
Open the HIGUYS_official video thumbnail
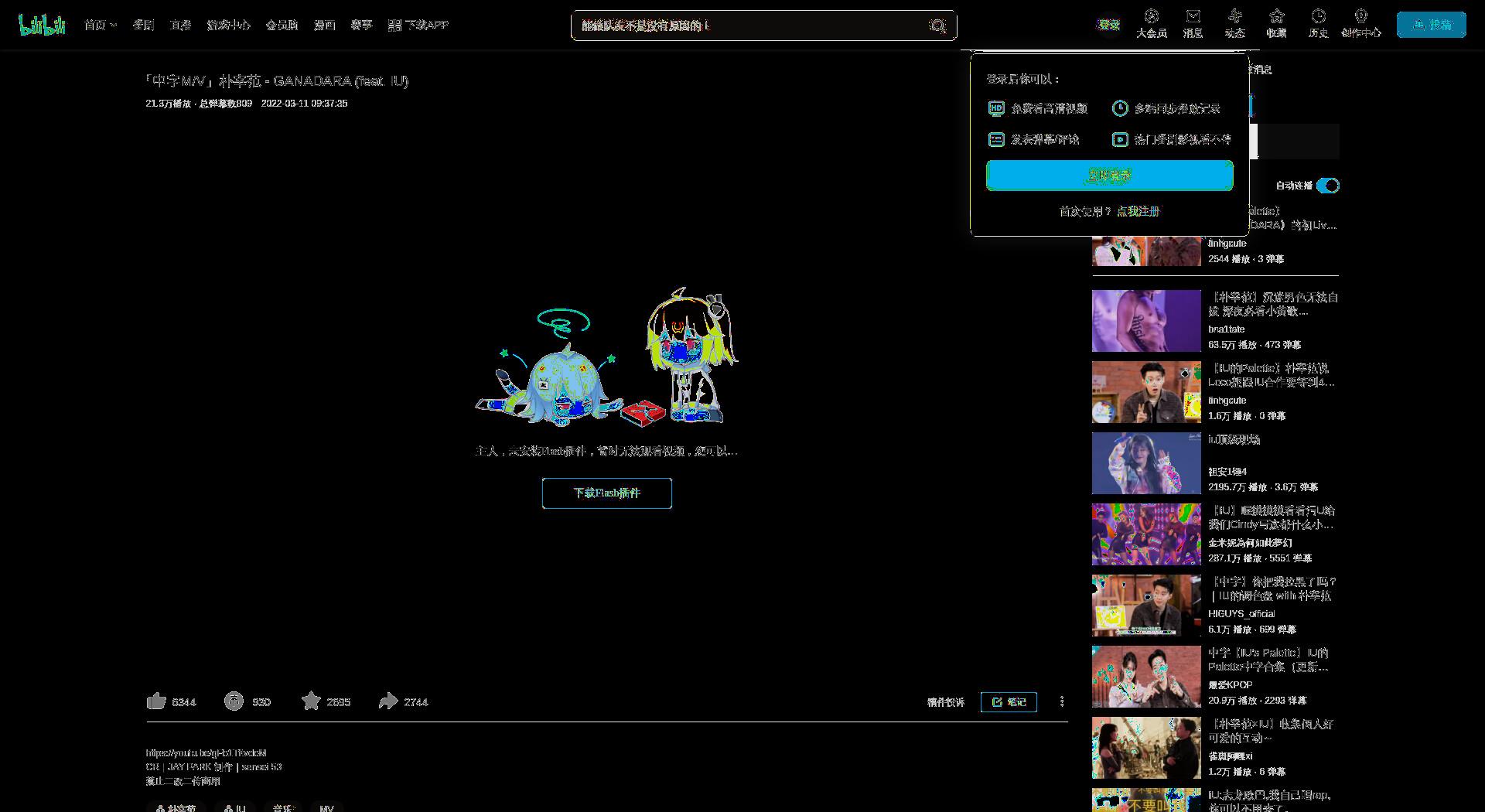1146,606
